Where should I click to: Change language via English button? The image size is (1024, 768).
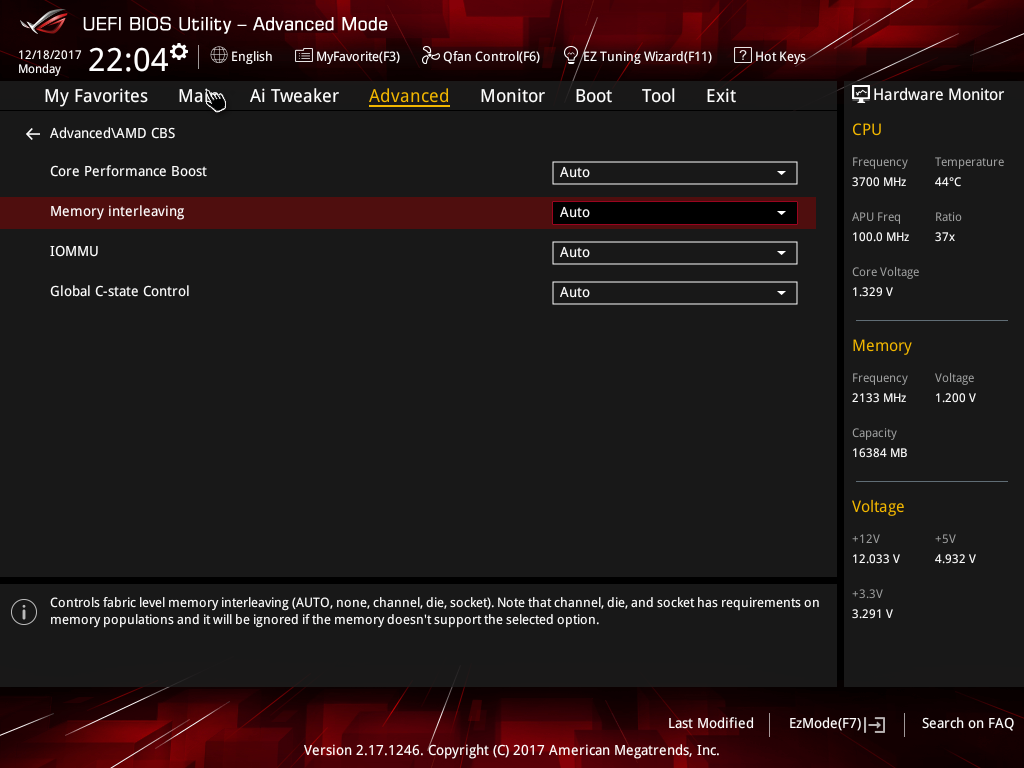click(x=251, y=57)
